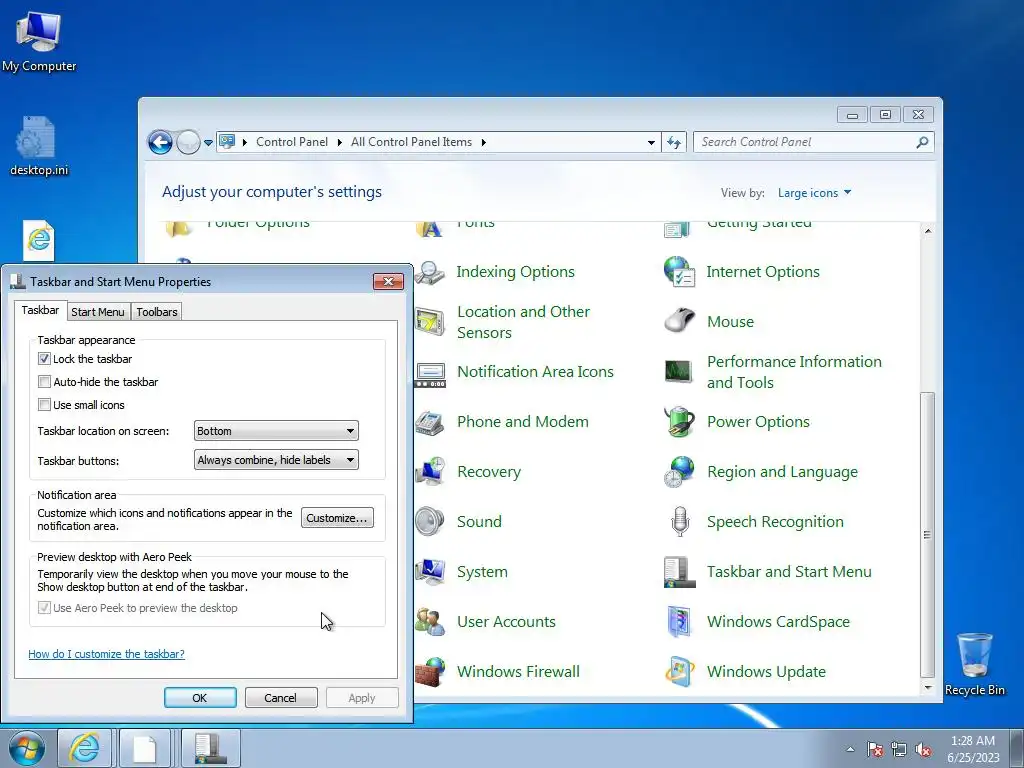Click the Start orb button
This screenshot has width=1024, height=768.
click(27, 748)
